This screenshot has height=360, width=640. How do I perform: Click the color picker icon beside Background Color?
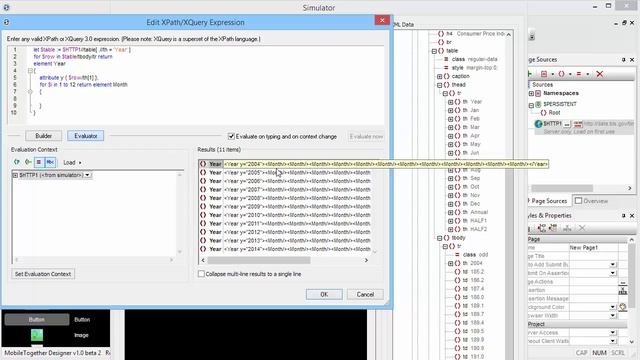[622, 307]
